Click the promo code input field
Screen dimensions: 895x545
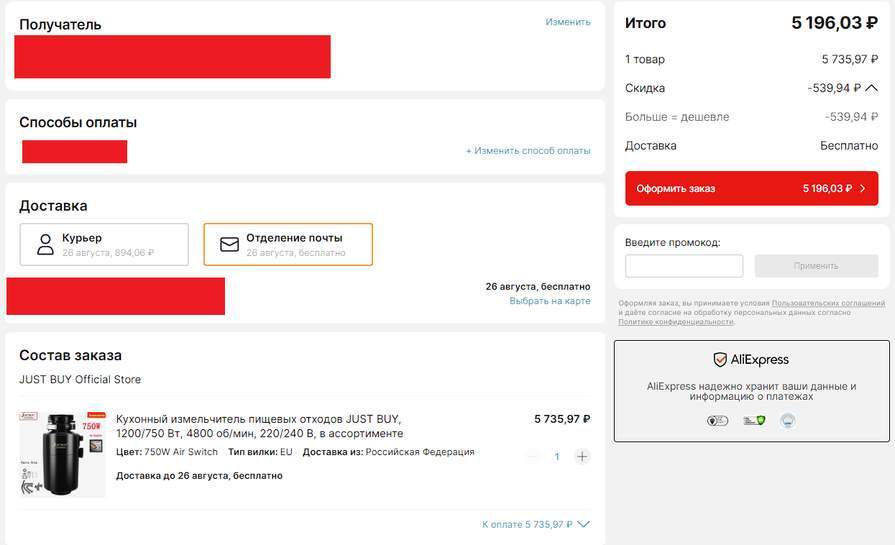coord(684,266)
